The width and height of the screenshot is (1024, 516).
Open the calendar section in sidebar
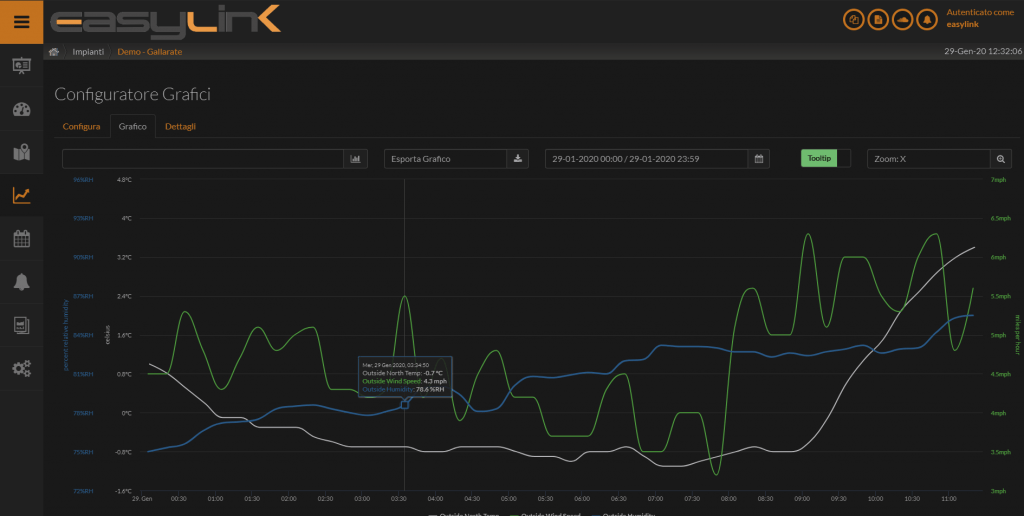(21, 238)
